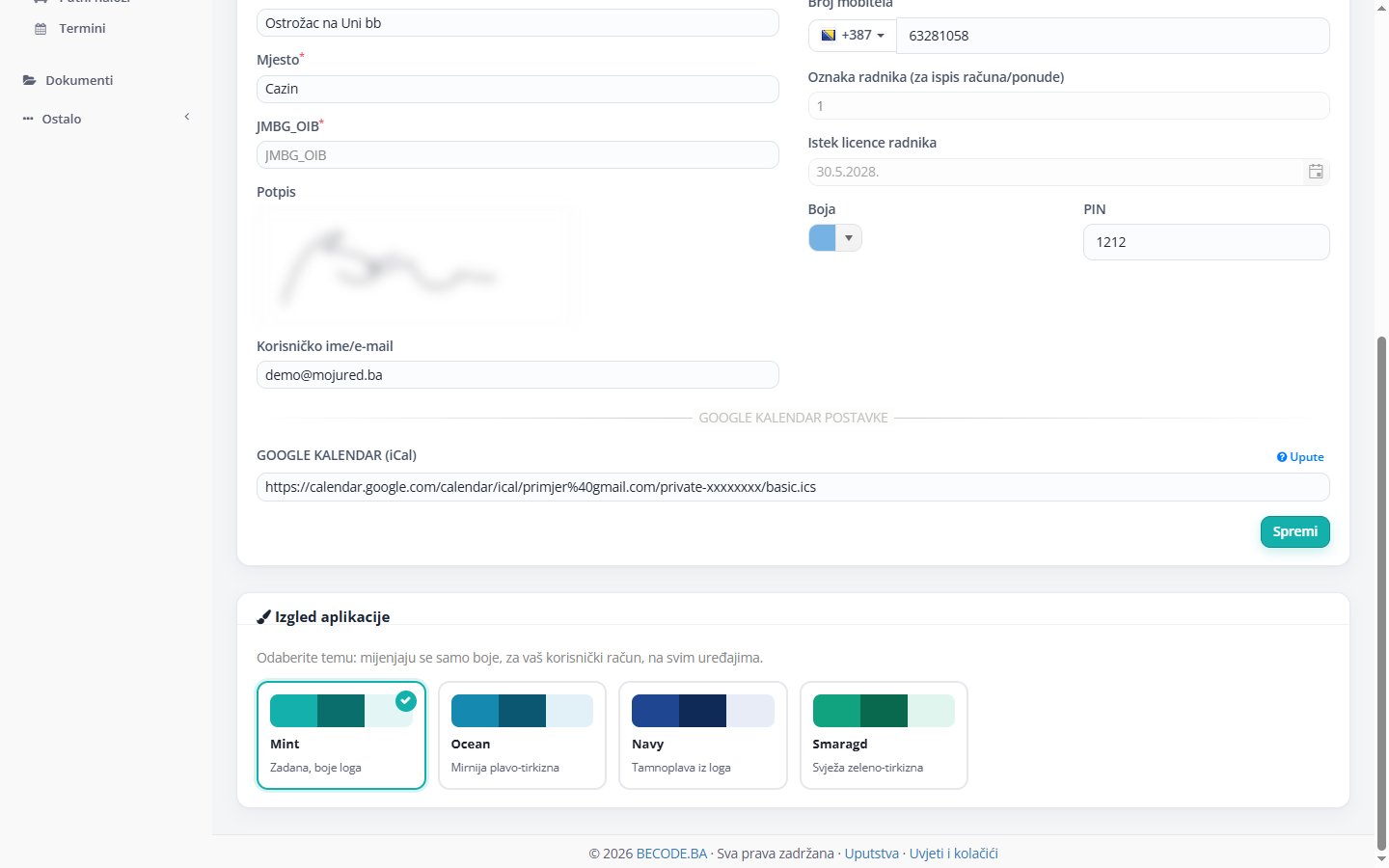Open the Dokumenti sidebar section
Viewport: 1389px width, 868px height.
(x=79, y=80)
